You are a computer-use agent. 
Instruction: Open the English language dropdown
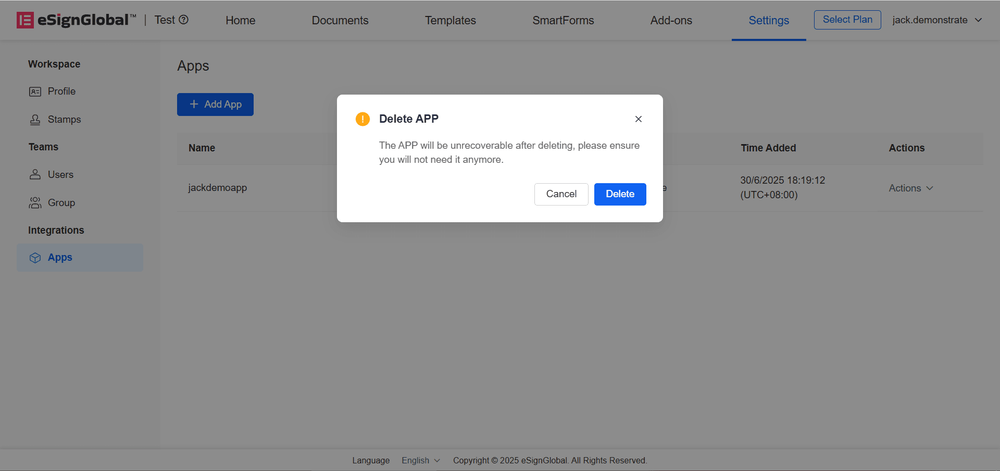point(420,460)
